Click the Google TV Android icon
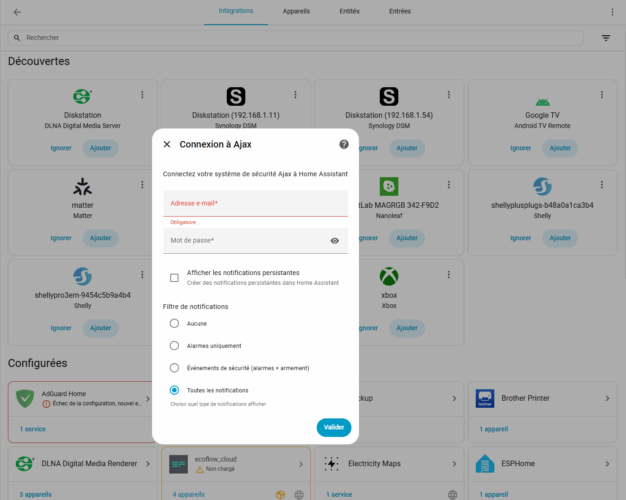This screenshot has width=626, height=500. (543, 102)
